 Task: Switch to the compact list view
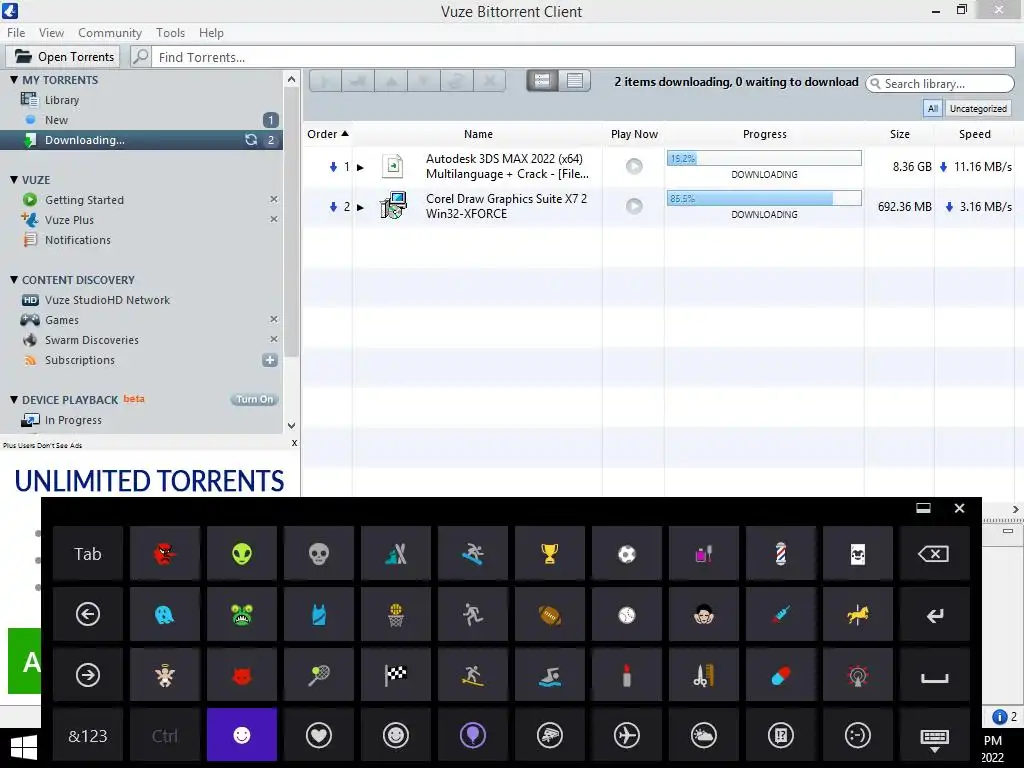575,80
